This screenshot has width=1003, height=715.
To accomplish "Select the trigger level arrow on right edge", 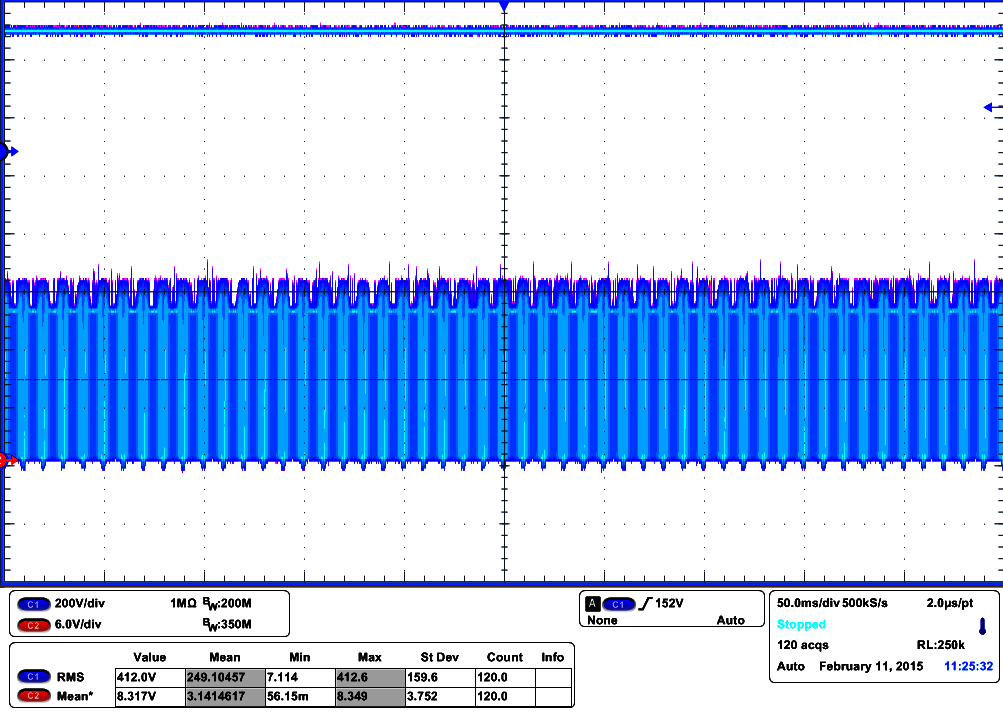I will click(992, 107).
